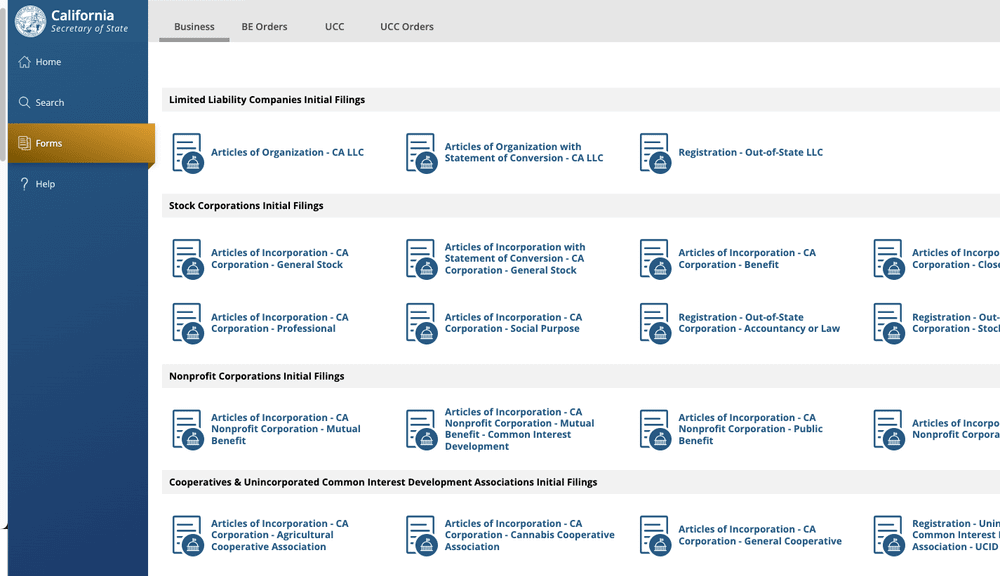This screenshot has width=1000, height=576.
Task: Open Registration - Out-of-State LLC link
Action: (751, 152)
